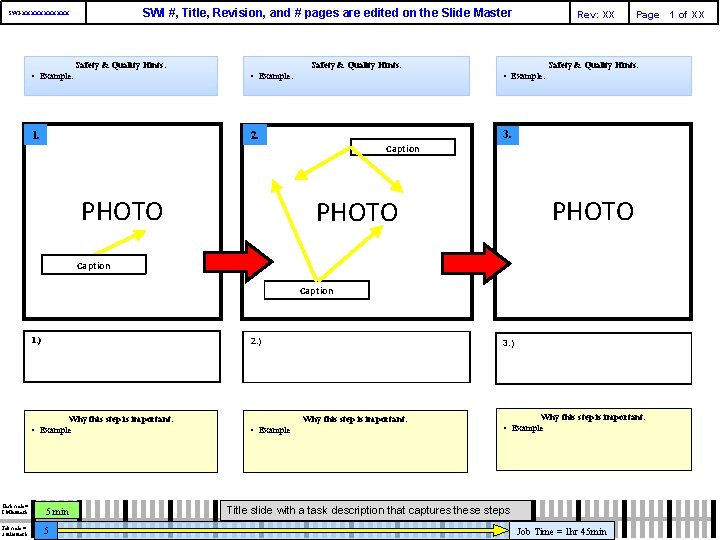Select red arrow between photo 2 and 3
Image resolution: width=720 pixels, height=540 pixels.
click(476, 263)
